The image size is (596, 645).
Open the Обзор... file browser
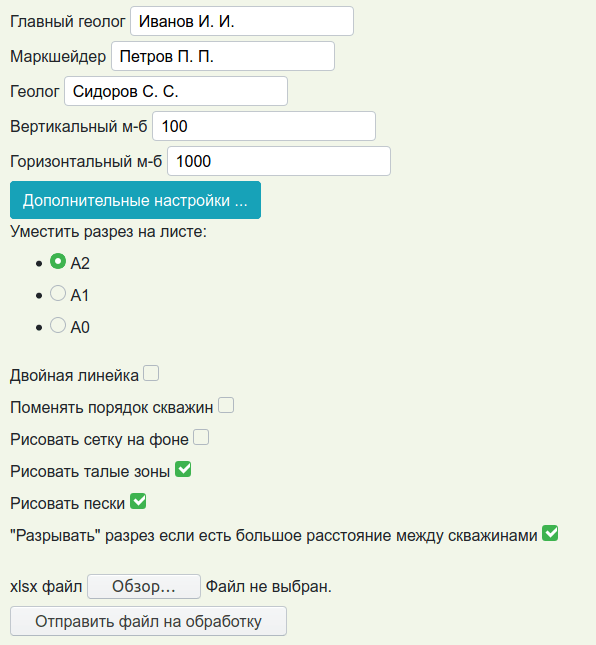144,587
